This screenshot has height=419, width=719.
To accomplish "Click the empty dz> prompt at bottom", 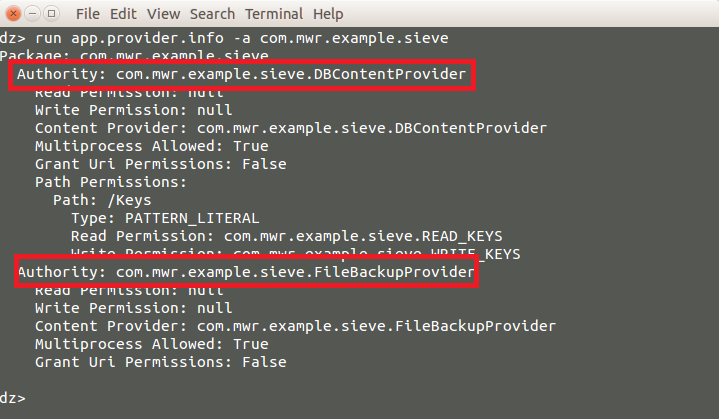I will tap(13, 398).
